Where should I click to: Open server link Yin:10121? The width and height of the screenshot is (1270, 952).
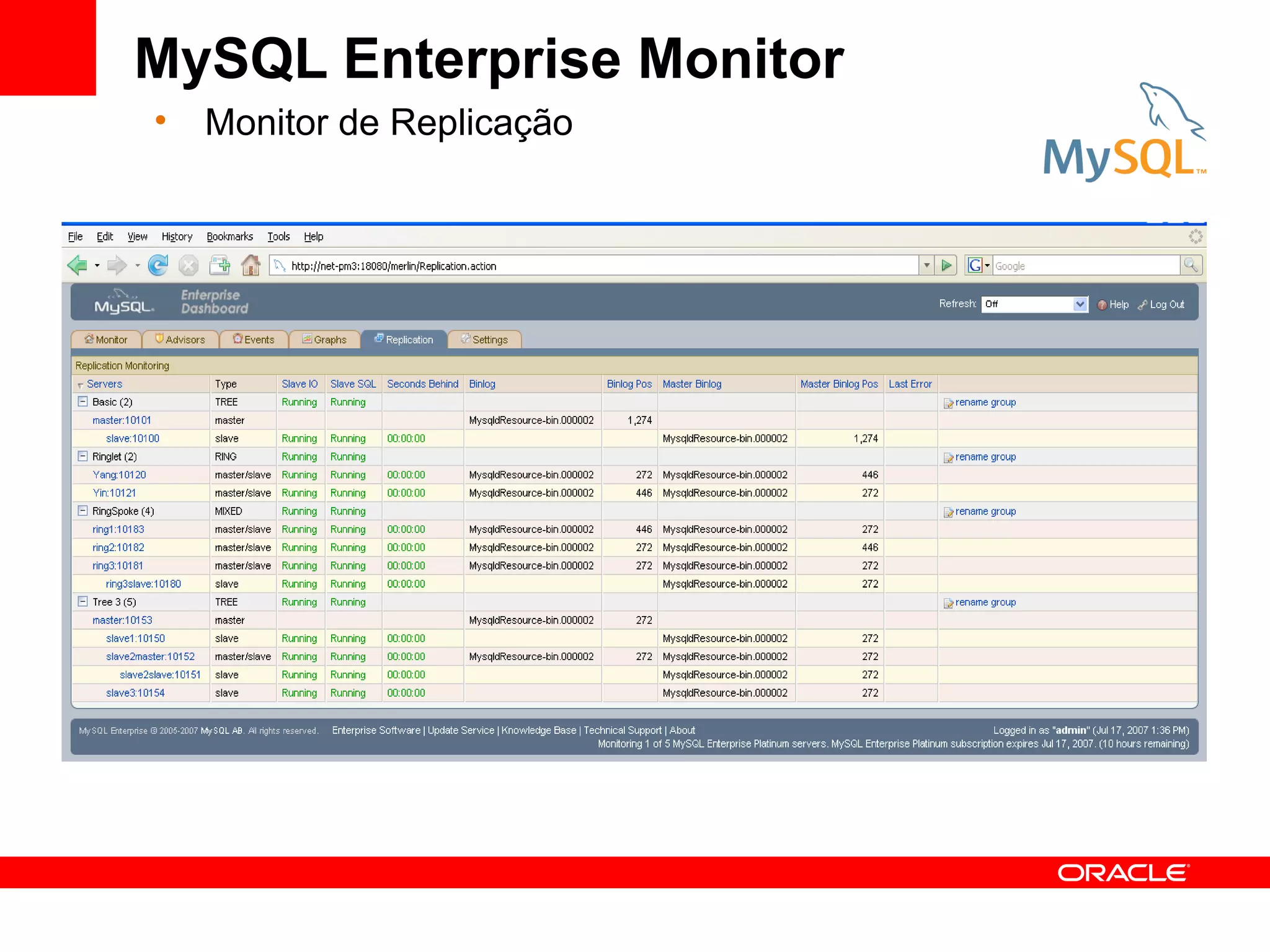114,493
